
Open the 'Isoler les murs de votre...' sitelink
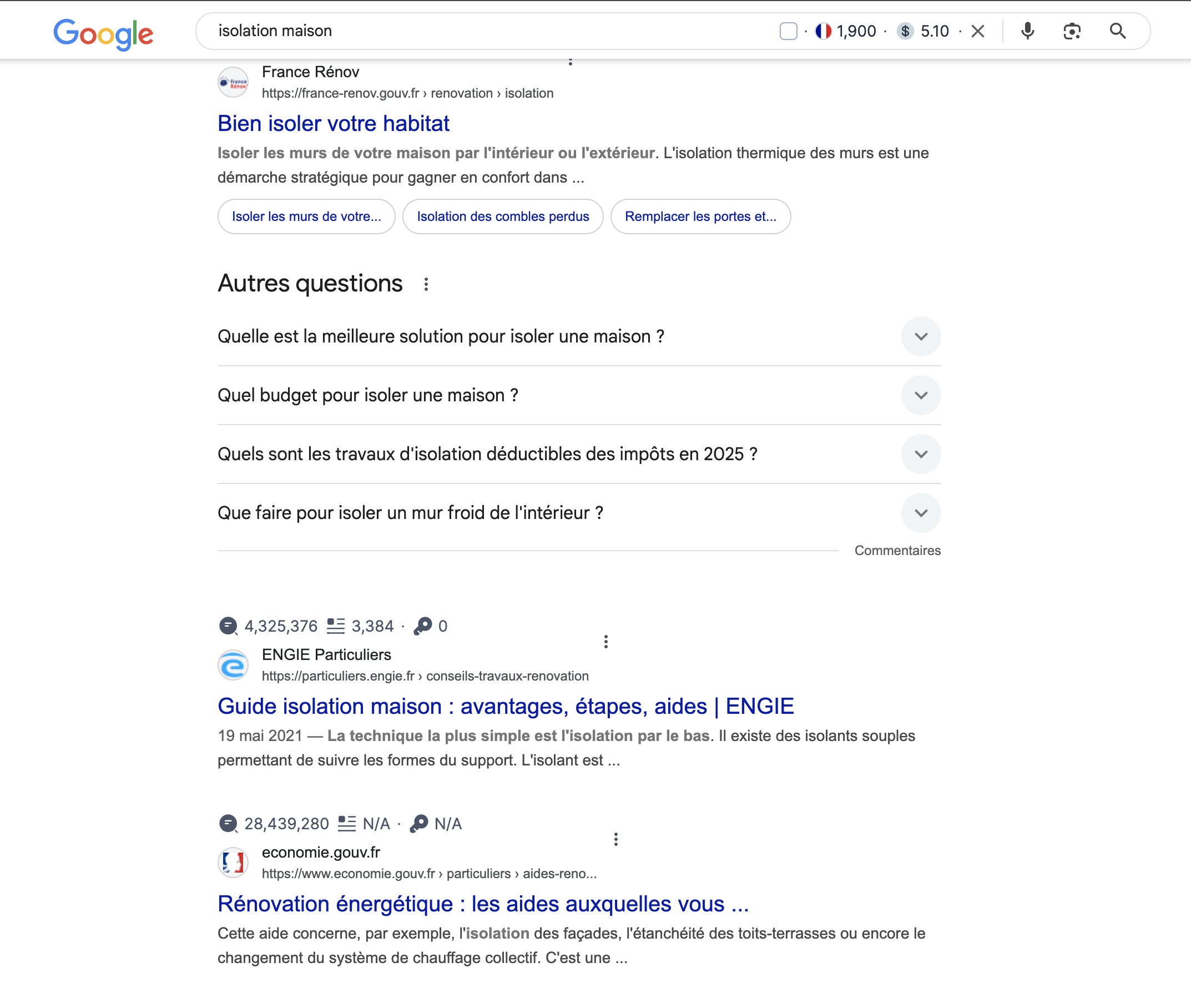pyautogui.click(x=306, y=216)
